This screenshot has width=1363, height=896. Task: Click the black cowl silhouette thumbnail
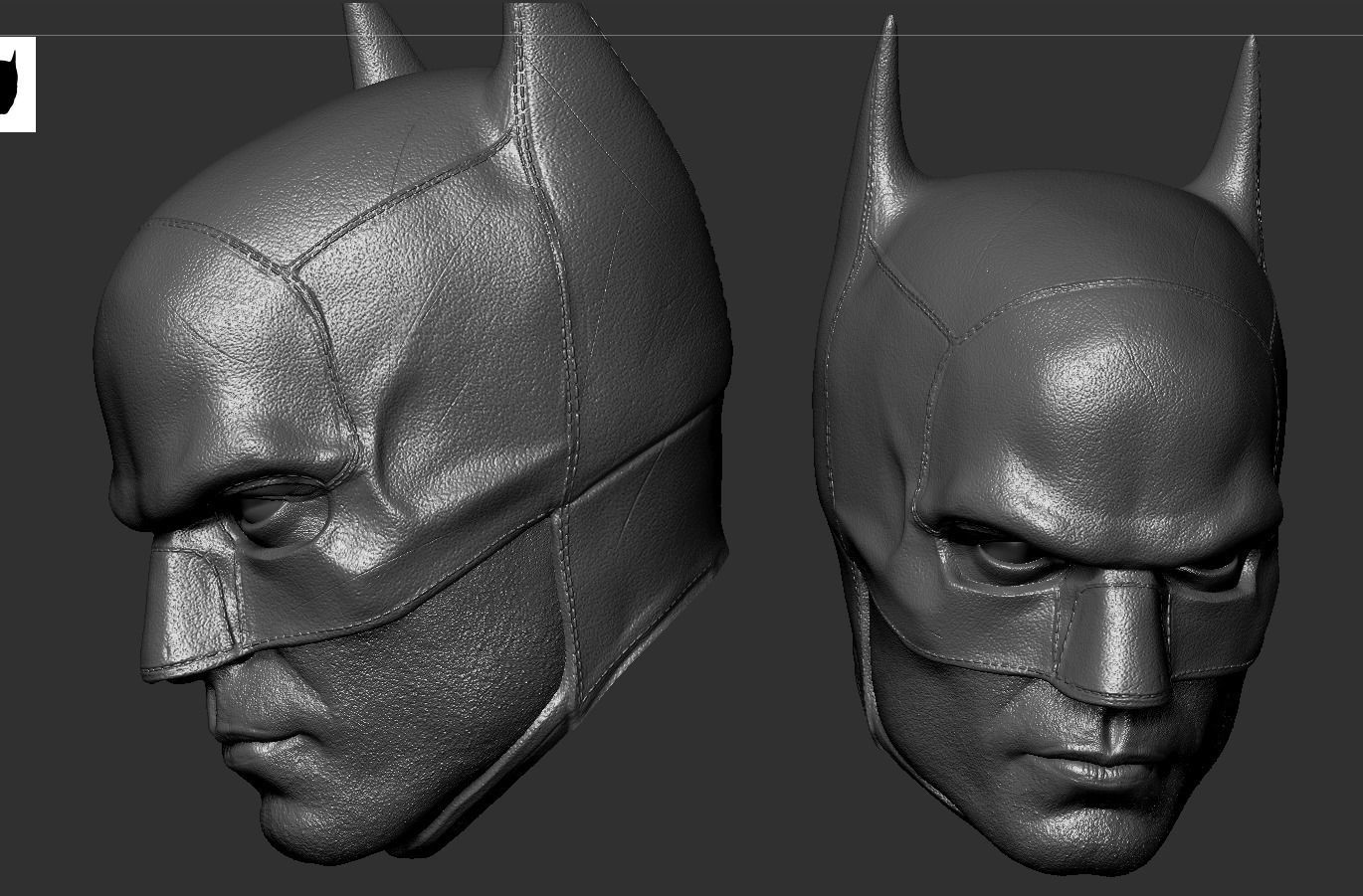(16, 84)
